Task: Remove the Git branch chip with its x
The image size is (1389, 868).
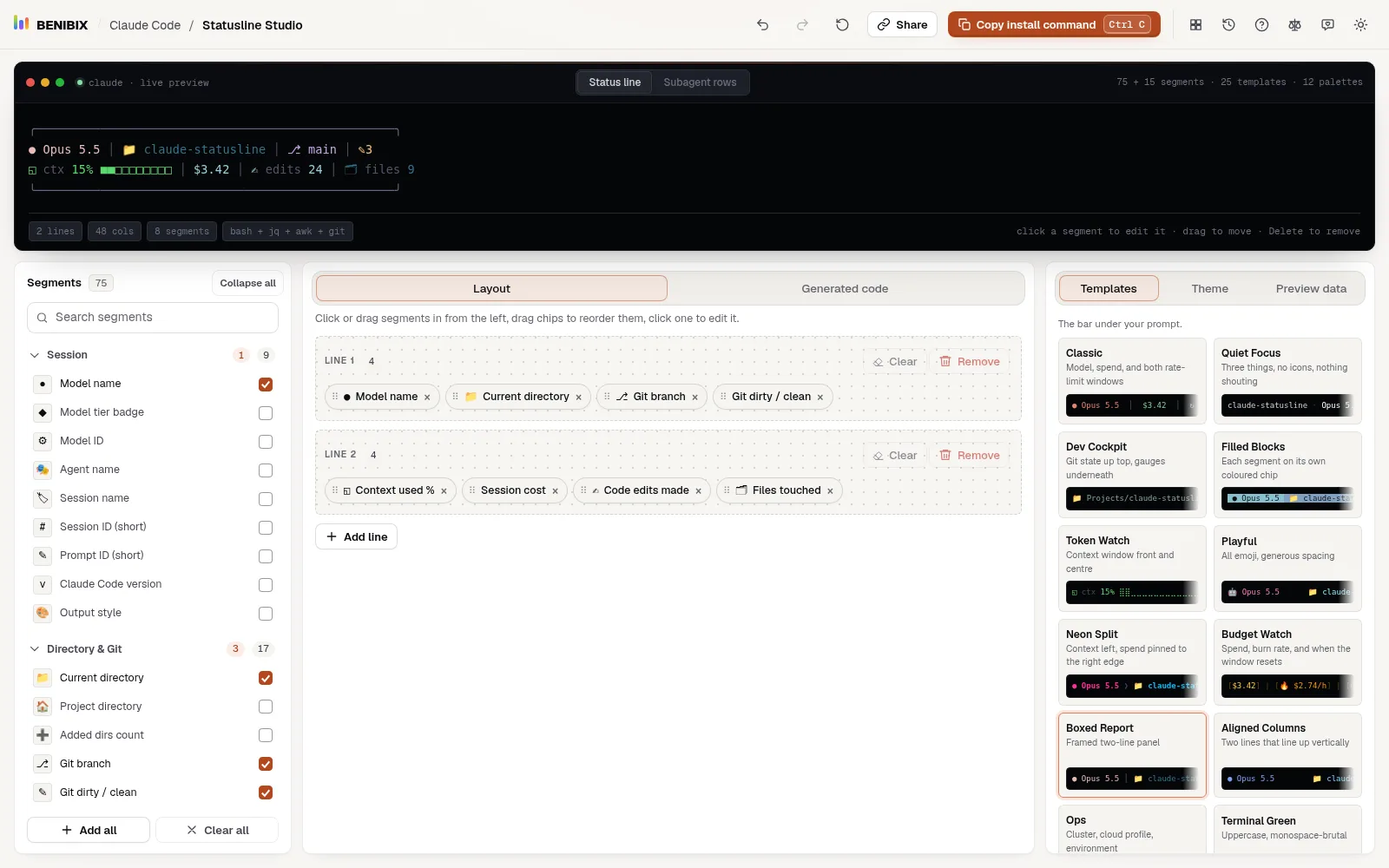Action: [x=694, y=398]
